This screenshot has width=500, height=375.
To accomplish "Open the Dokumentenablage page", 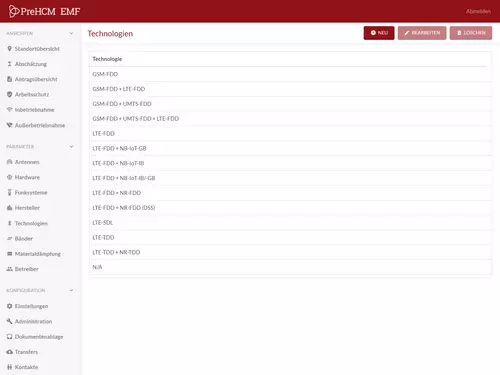I will (x=39, y=337).
